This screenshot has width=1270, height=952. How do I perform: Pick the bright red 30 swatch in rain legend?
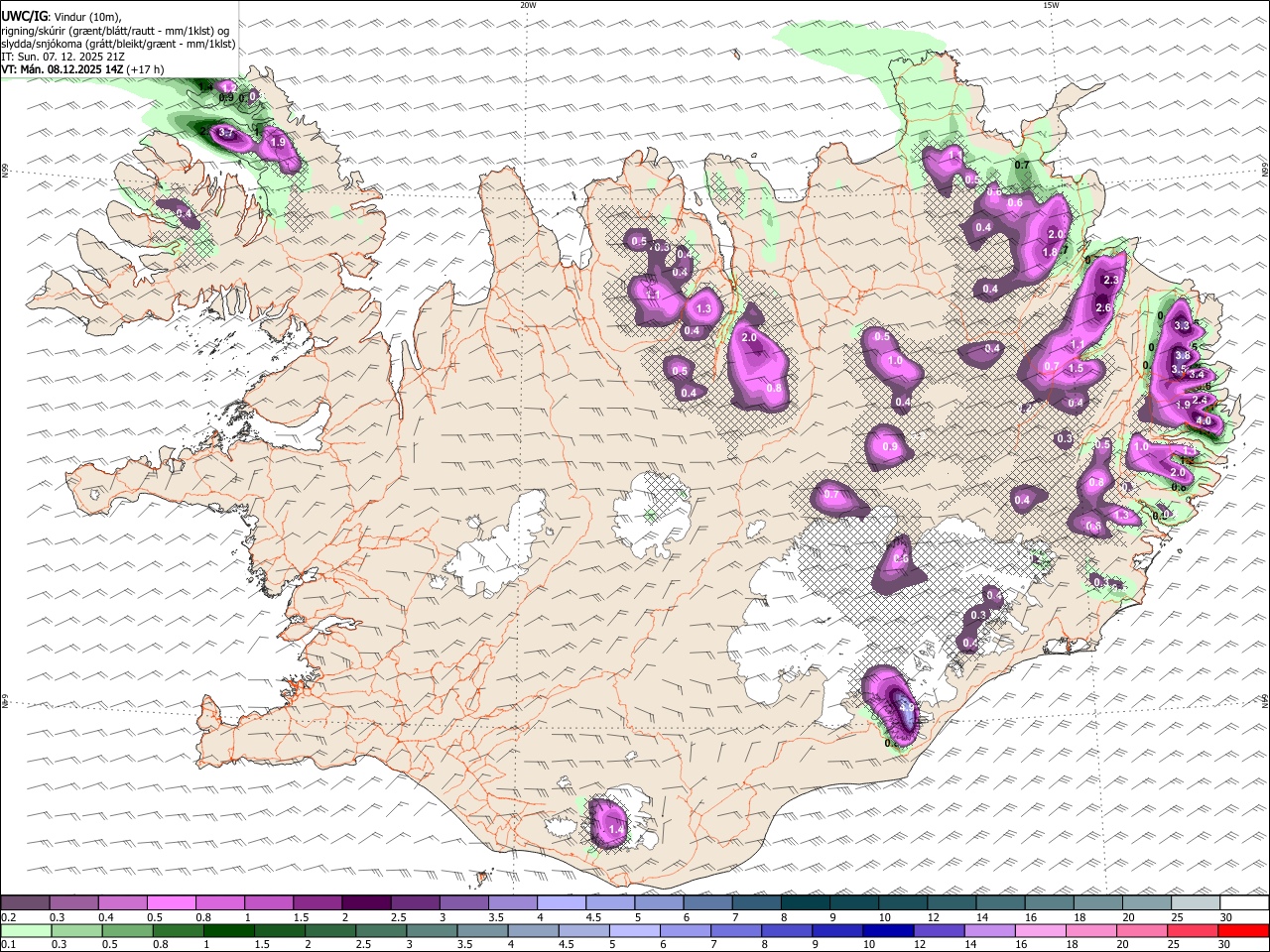tap(1243, 931)
